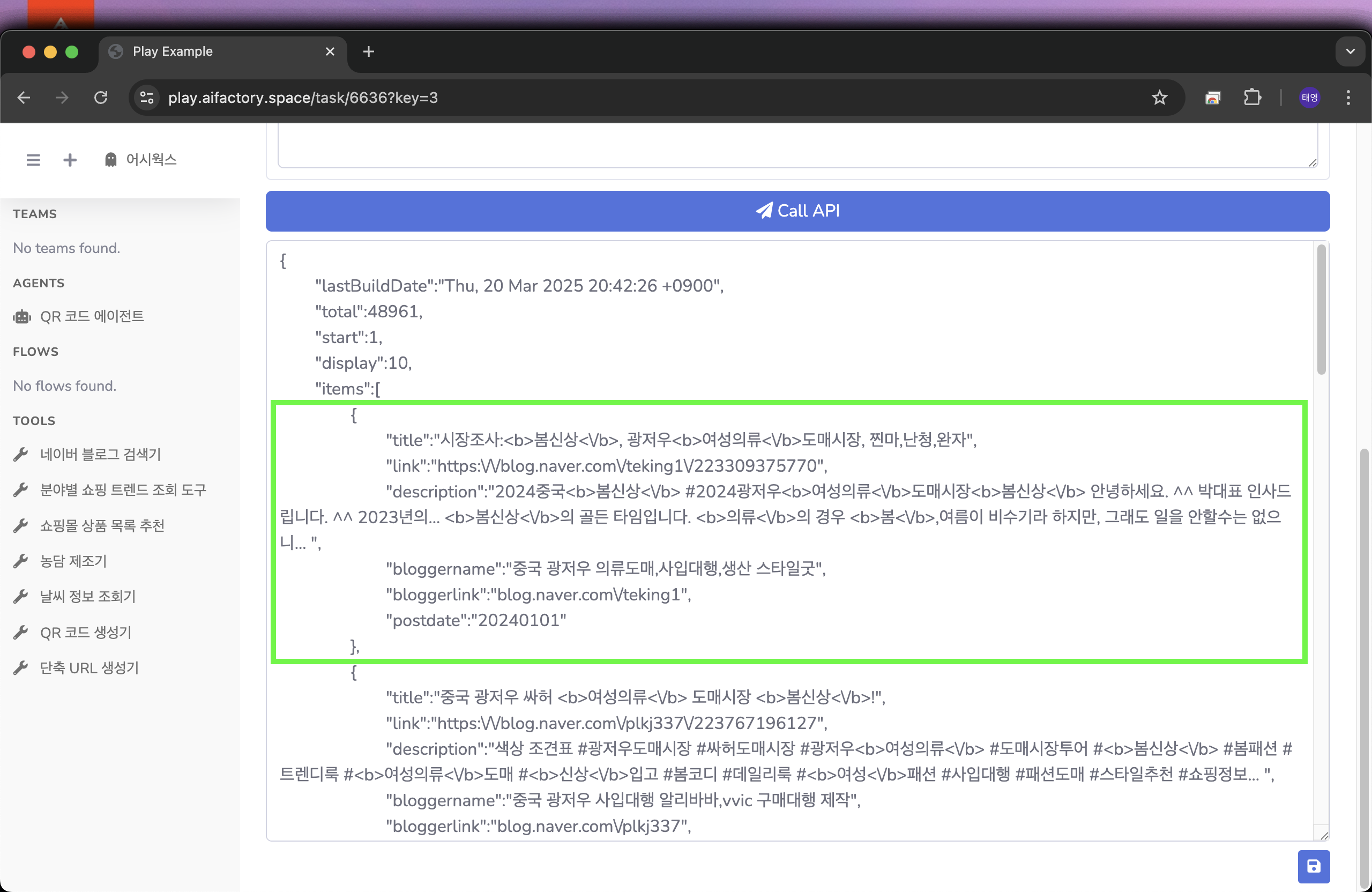
Task: Click first bloggerlink blog.naver.com/teking1
Action: pyautogui.click(x=539, y=594)
